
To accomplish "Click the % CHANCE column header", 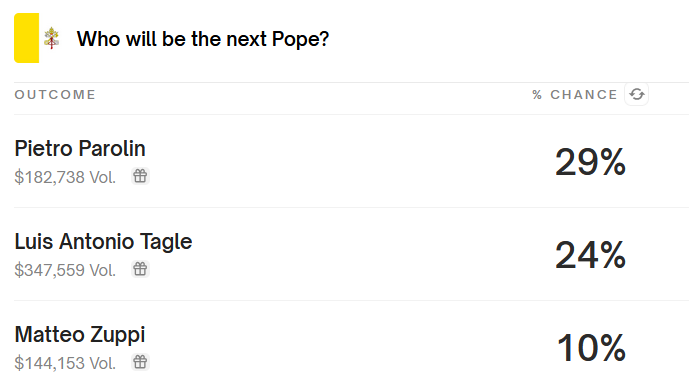I will (575, 94).
